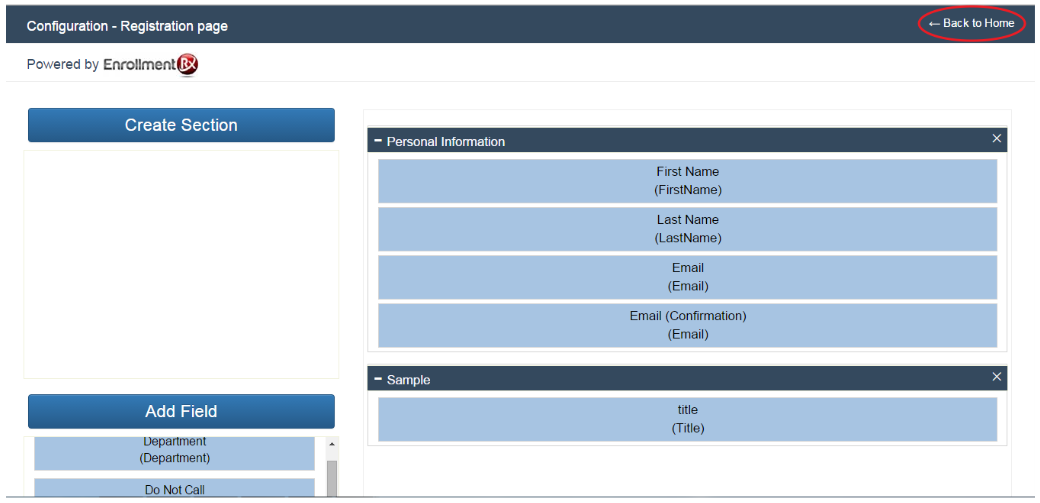Select the Email (Confirmation) field block
This screenshot has width=1040, height=503.
pos(687,325)
